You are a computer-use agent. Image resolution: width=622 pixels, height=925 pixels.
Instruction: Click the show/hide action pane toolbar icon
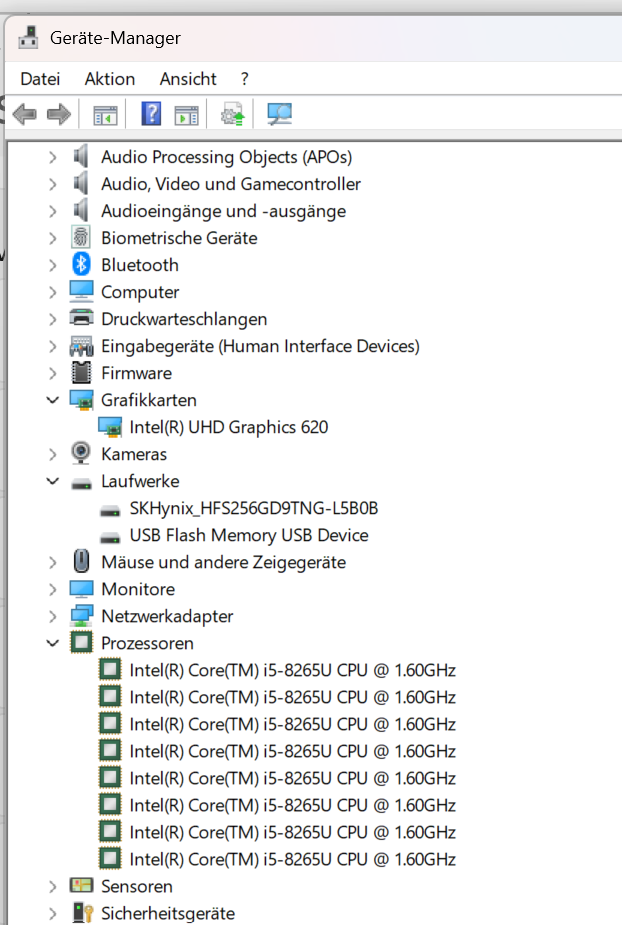click(x=186, y=115)
